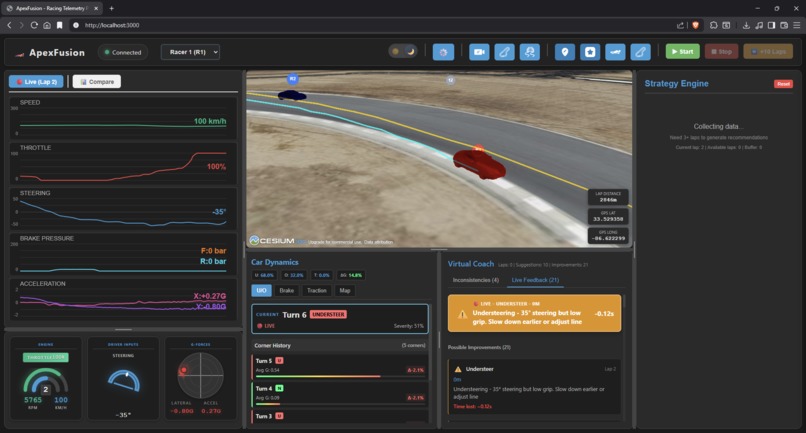Image resolution: width=806 pixels, height=433 pixels.
Task: Toggle the light/dark theme switch
Action: (403, 51)
